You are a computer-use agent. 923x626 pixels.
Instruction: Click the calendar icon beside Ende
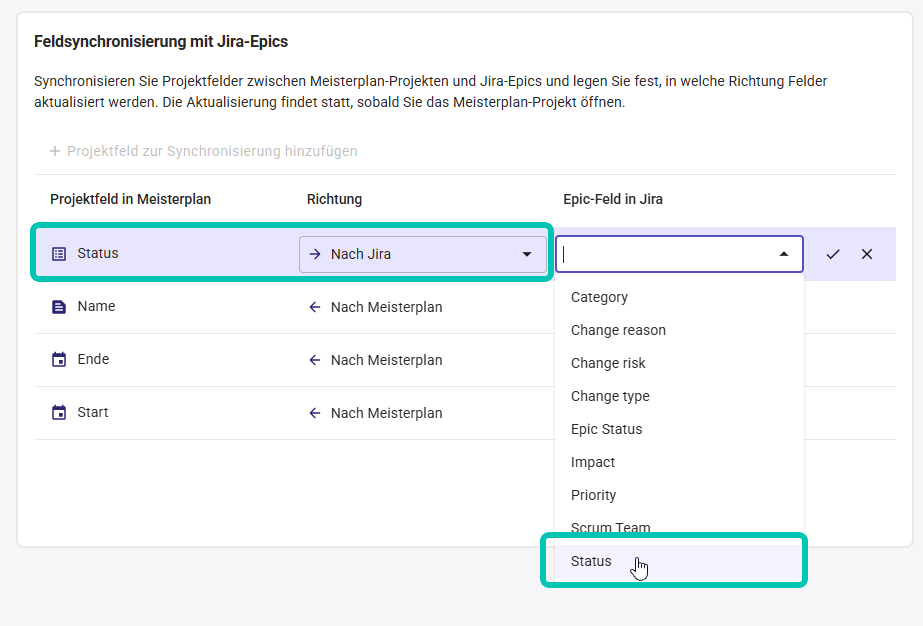click(59, 359)
